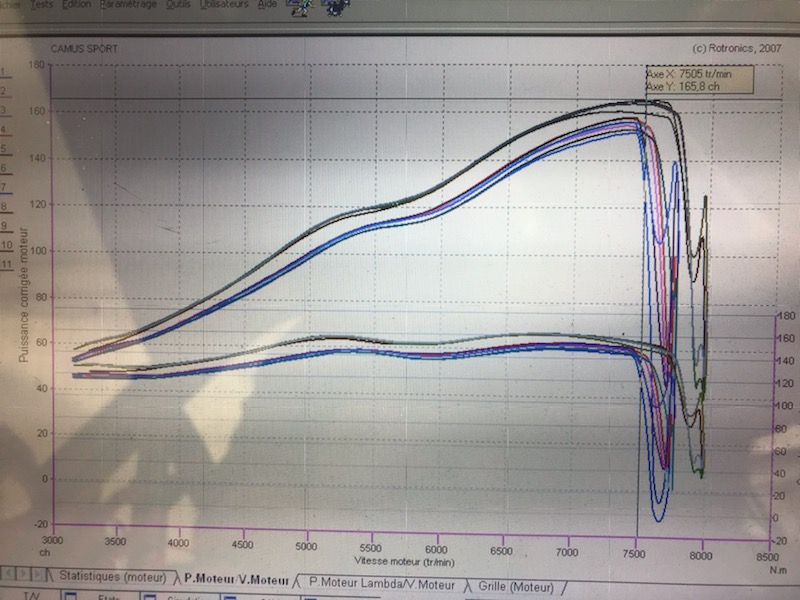Open the Aide menu
800x600 pixels.
coord(268,5)
